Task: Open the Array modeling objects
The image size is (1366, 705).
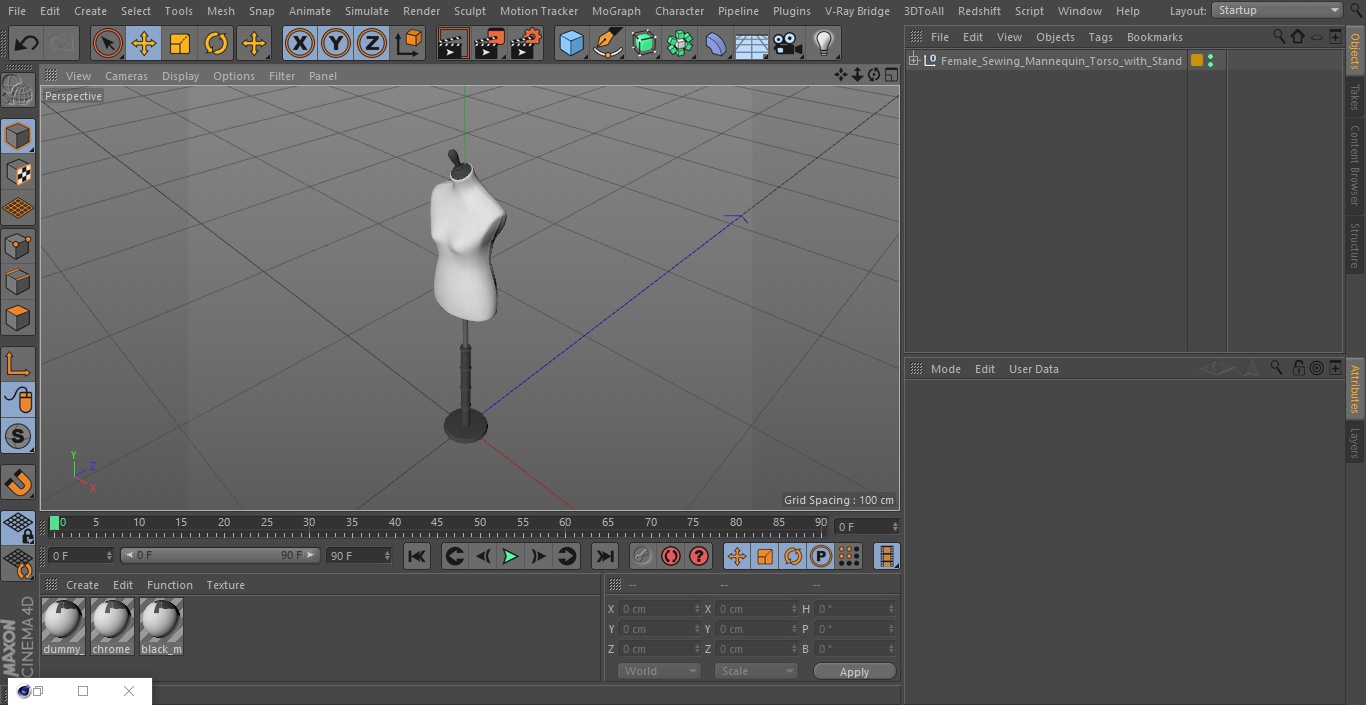Action: (x=680, y=43)
